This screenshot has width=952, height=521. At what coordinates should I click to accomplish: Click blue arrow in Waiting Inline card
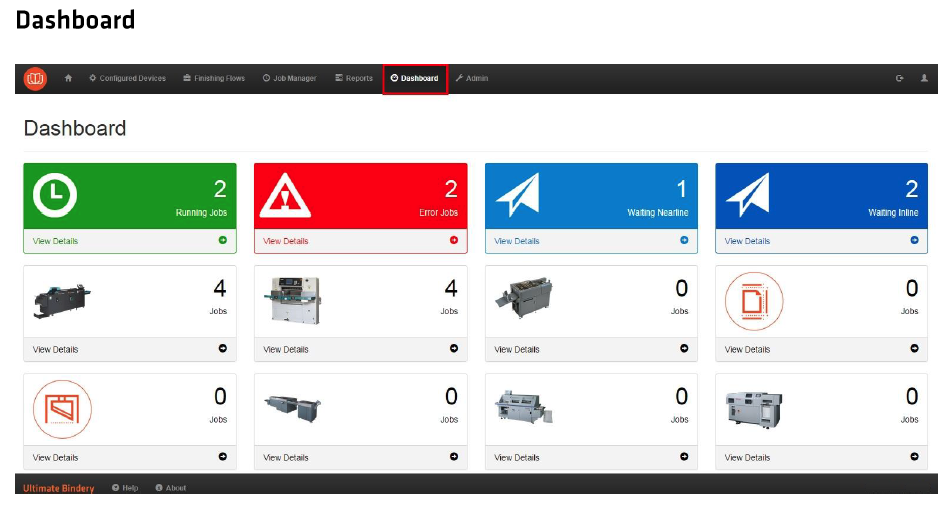914,240
